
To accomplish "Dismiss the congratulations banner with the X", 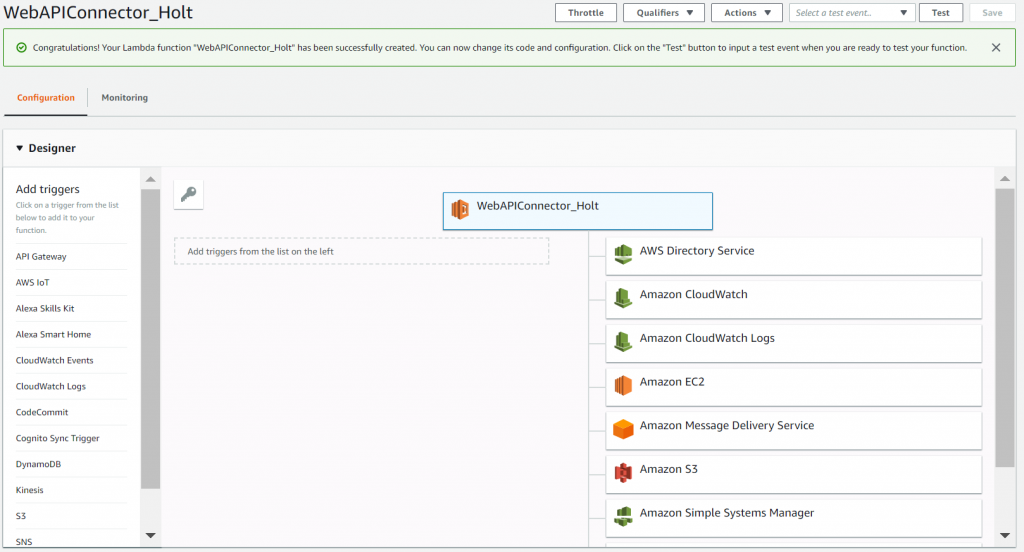I will pyautogui.click(x=996, y=48).
